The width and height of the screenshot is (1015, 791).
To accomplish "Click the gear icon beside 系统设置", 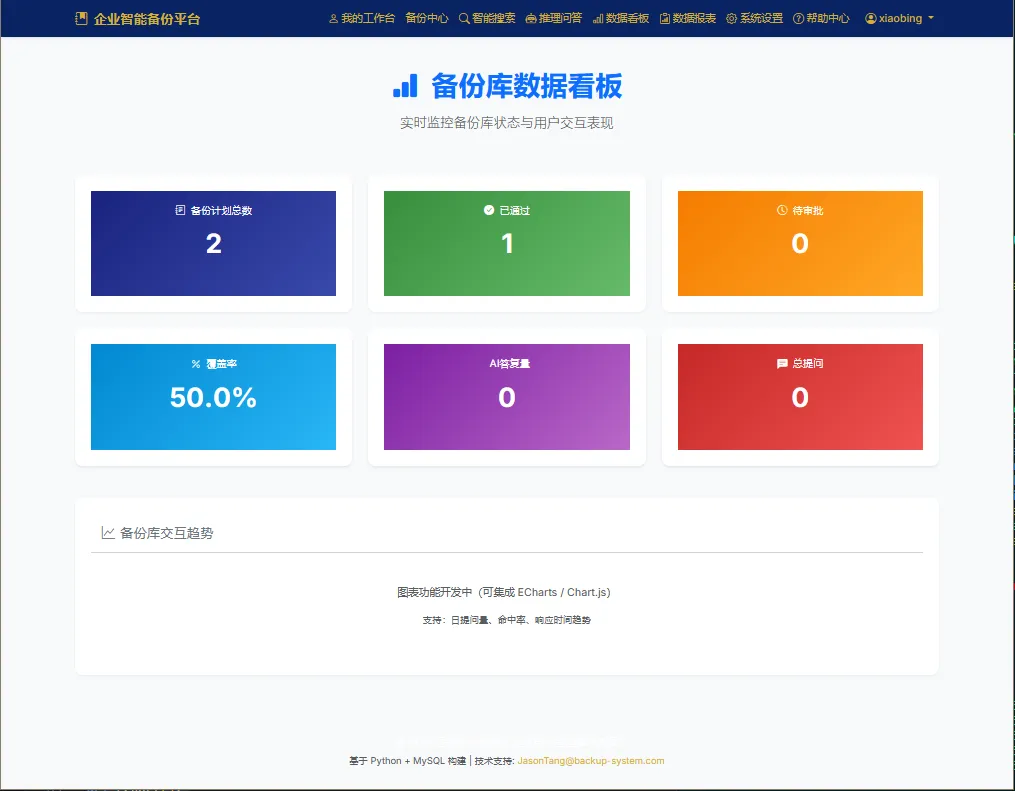I will [x=731, y=19].
